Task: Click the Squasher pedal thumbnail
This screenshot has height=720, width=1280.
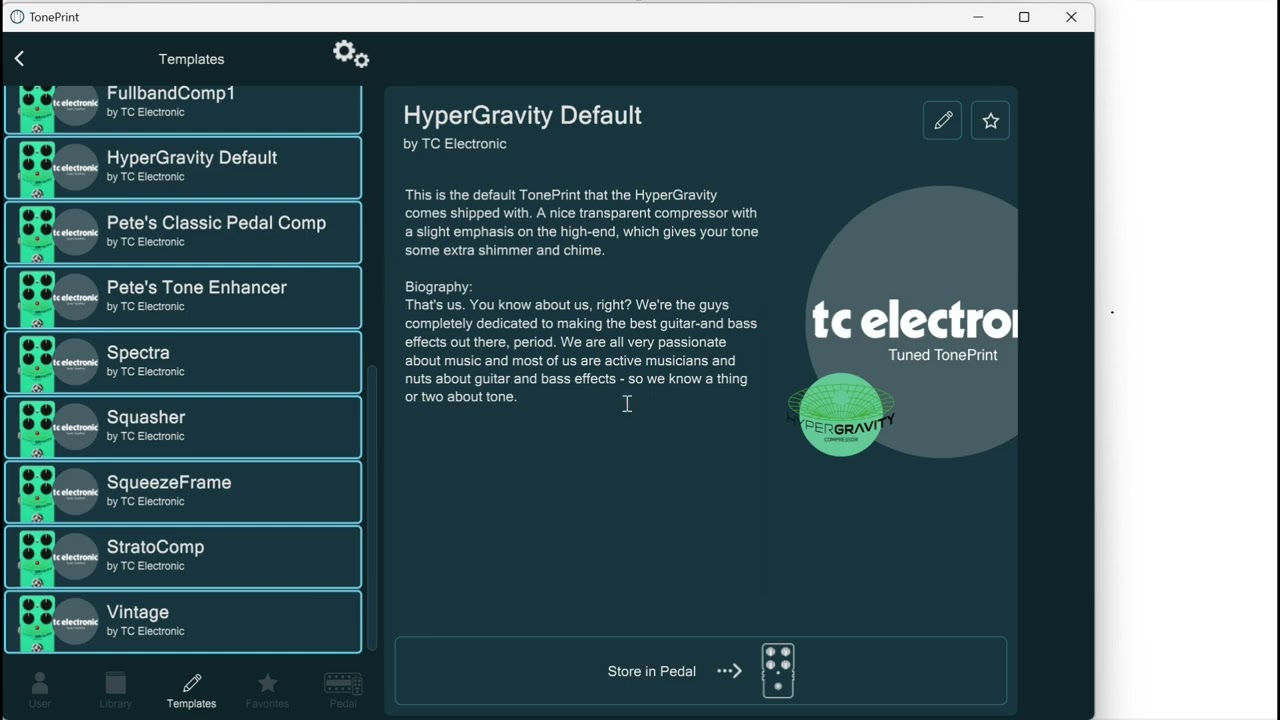Action: click(x=38, y=427)
